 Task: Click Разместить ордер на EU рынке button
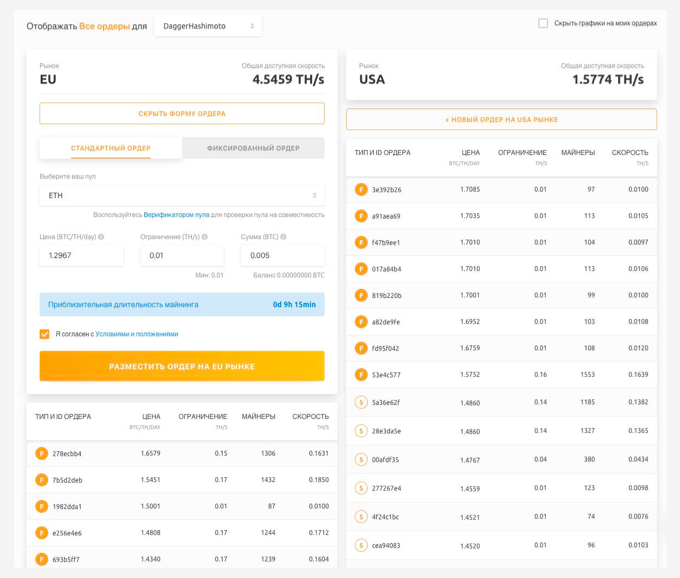[x=182, y=366]
